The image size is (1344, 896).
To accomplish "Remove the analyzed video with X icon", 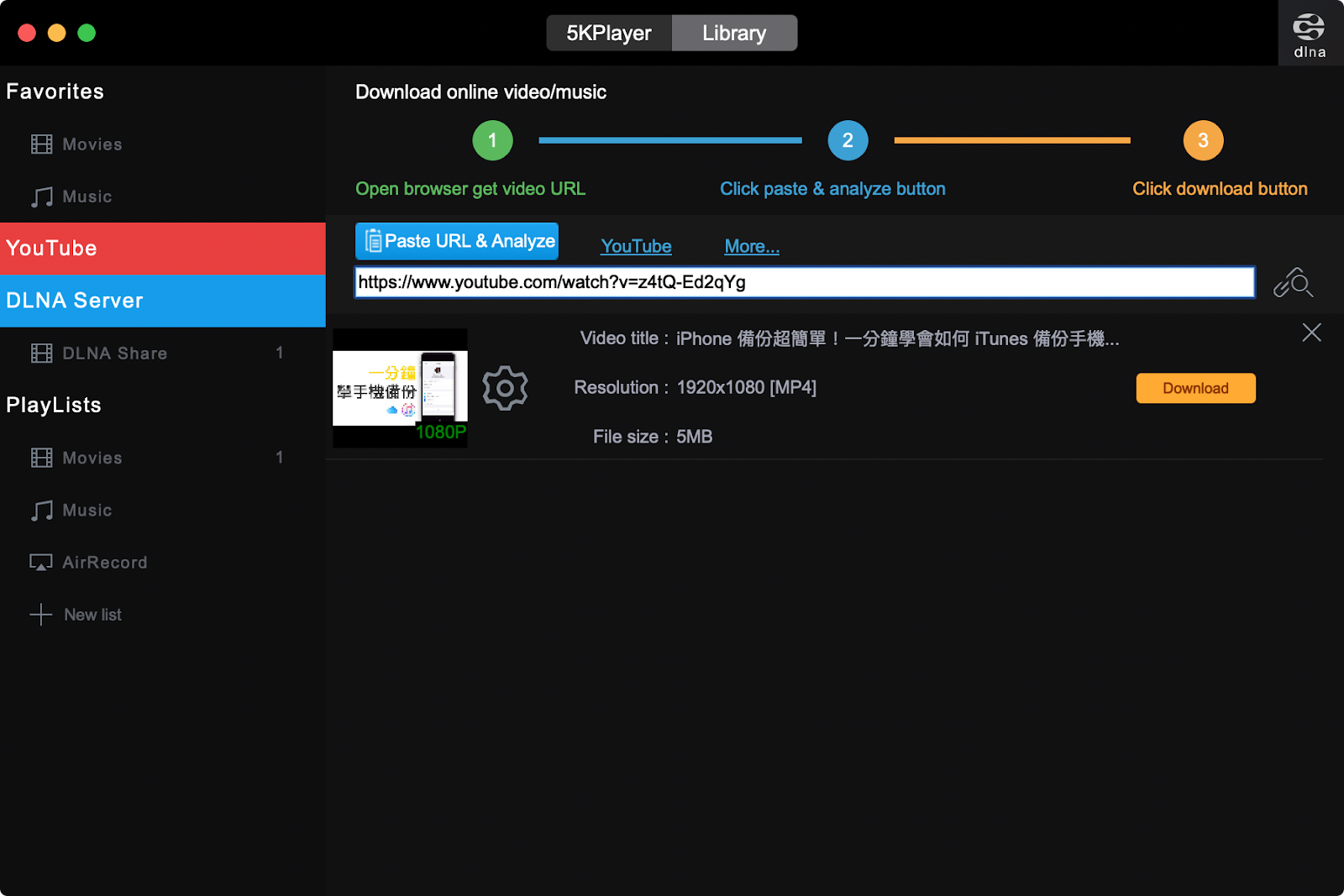I will pos(1311,333).
